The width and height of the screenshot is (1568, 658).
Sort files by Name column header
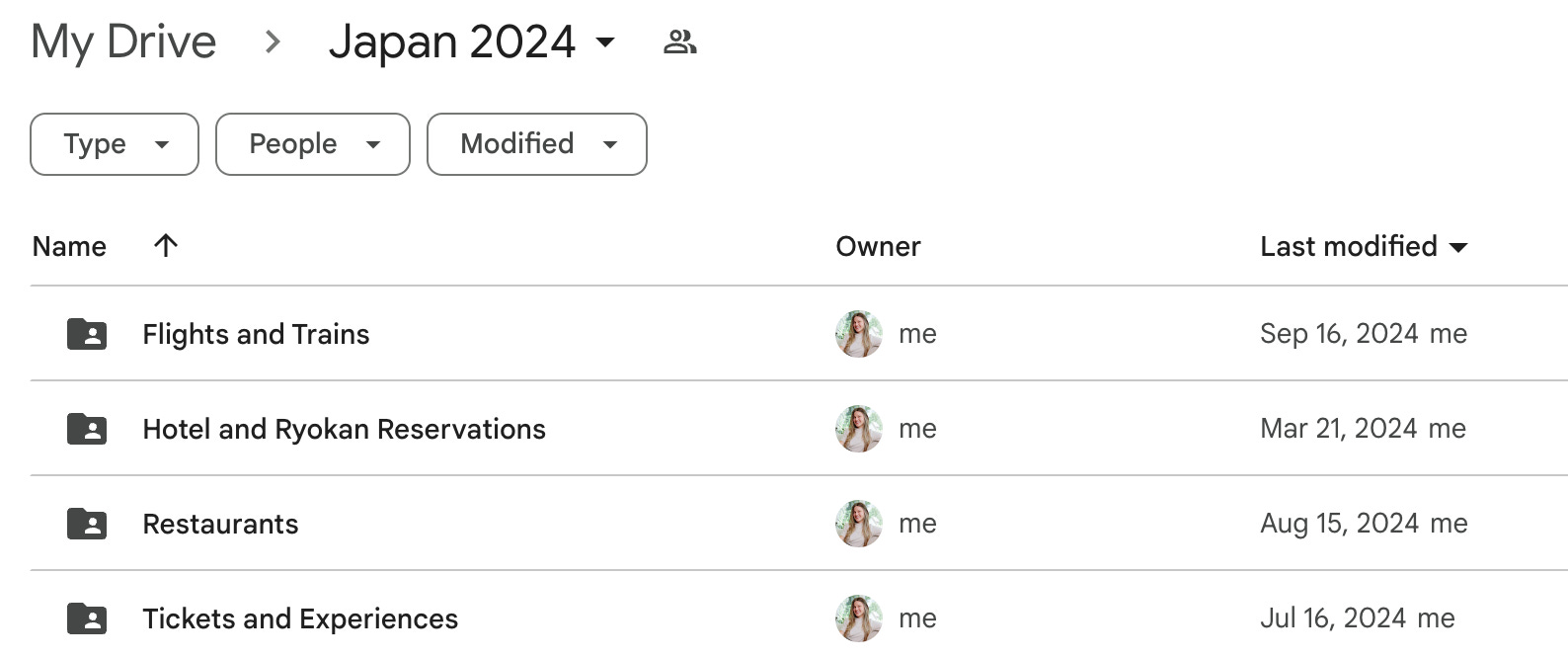69,246
